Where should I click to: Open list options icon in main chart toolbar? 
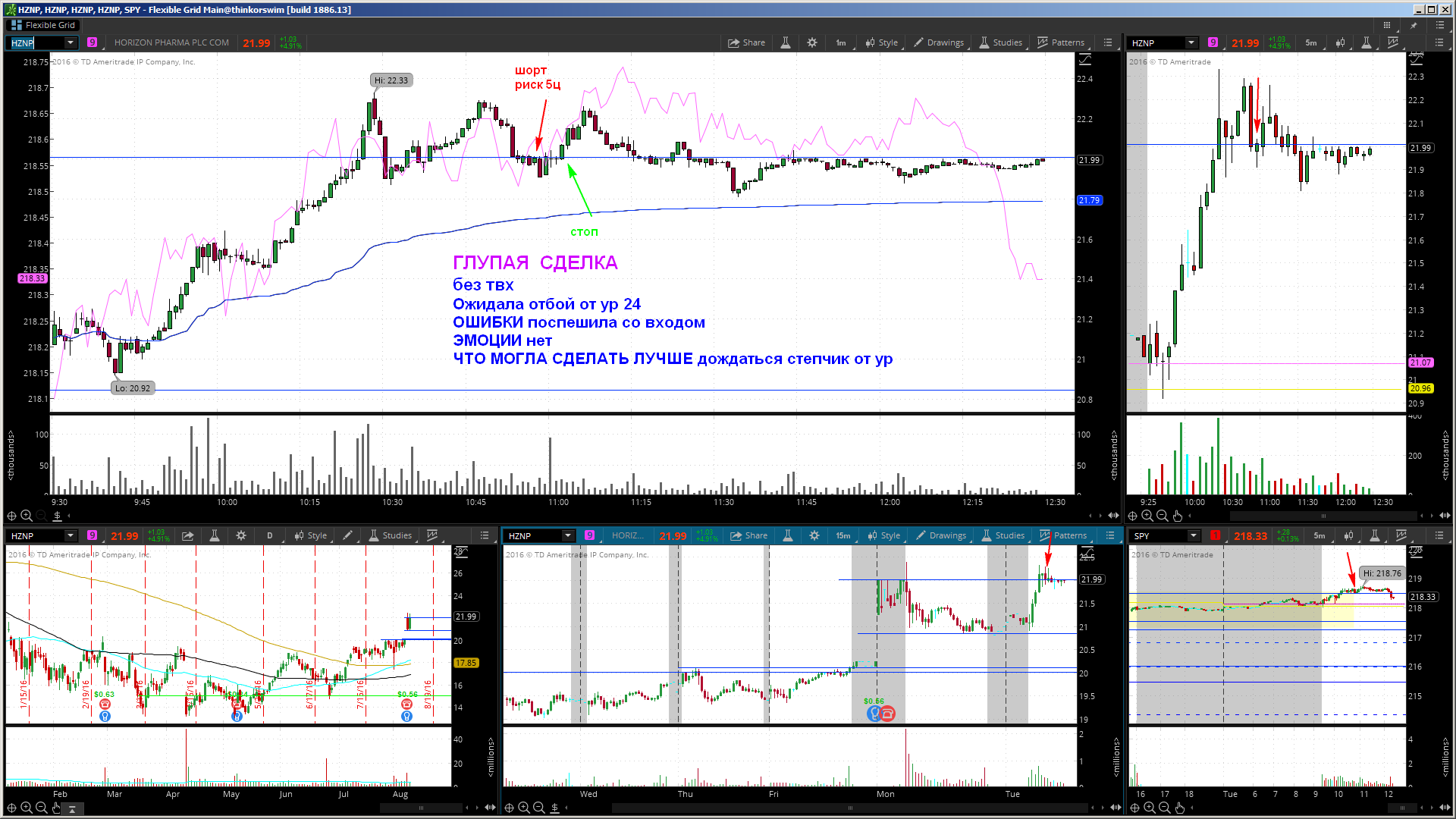point(1108,42)
